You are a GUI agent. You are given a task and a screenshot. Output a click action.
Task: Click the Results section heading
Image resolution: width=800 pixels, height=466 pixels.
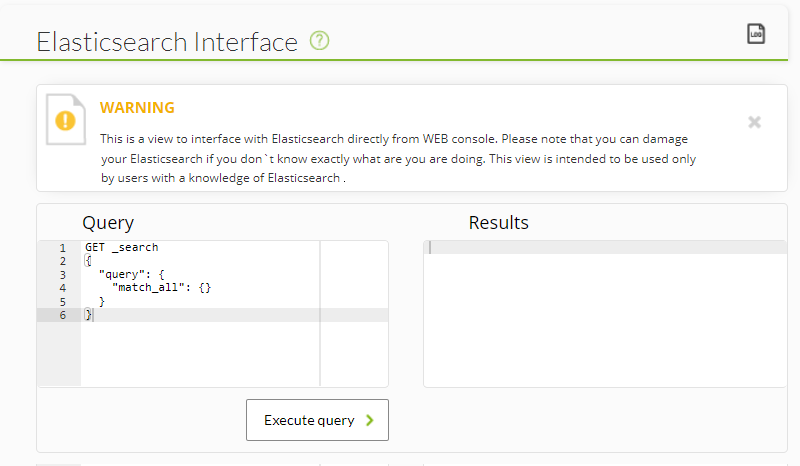coord(498,223)
